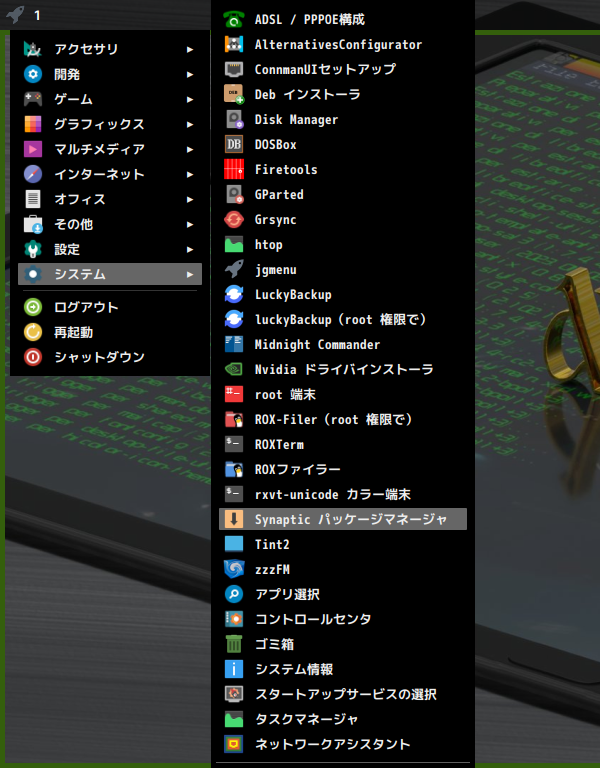Click the Midnight Commander icon
The width and height of the screenshot is (600, 768).
click(x=234, y=344)
